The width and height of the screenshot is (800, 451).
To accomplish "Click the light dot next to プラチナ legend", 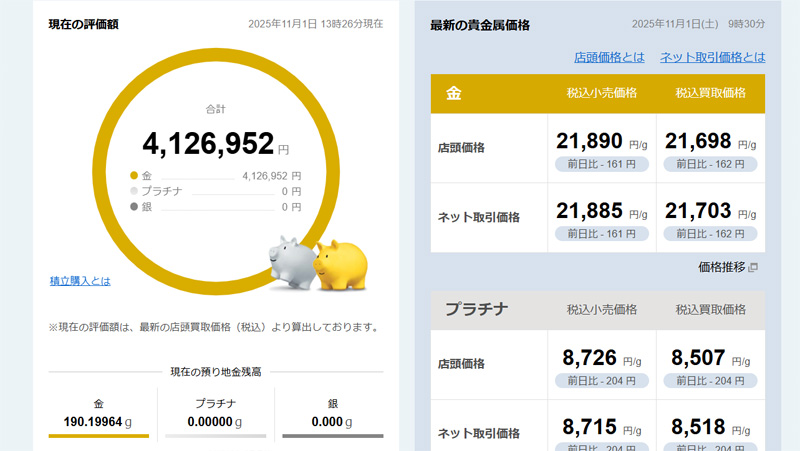I will 134,191.
